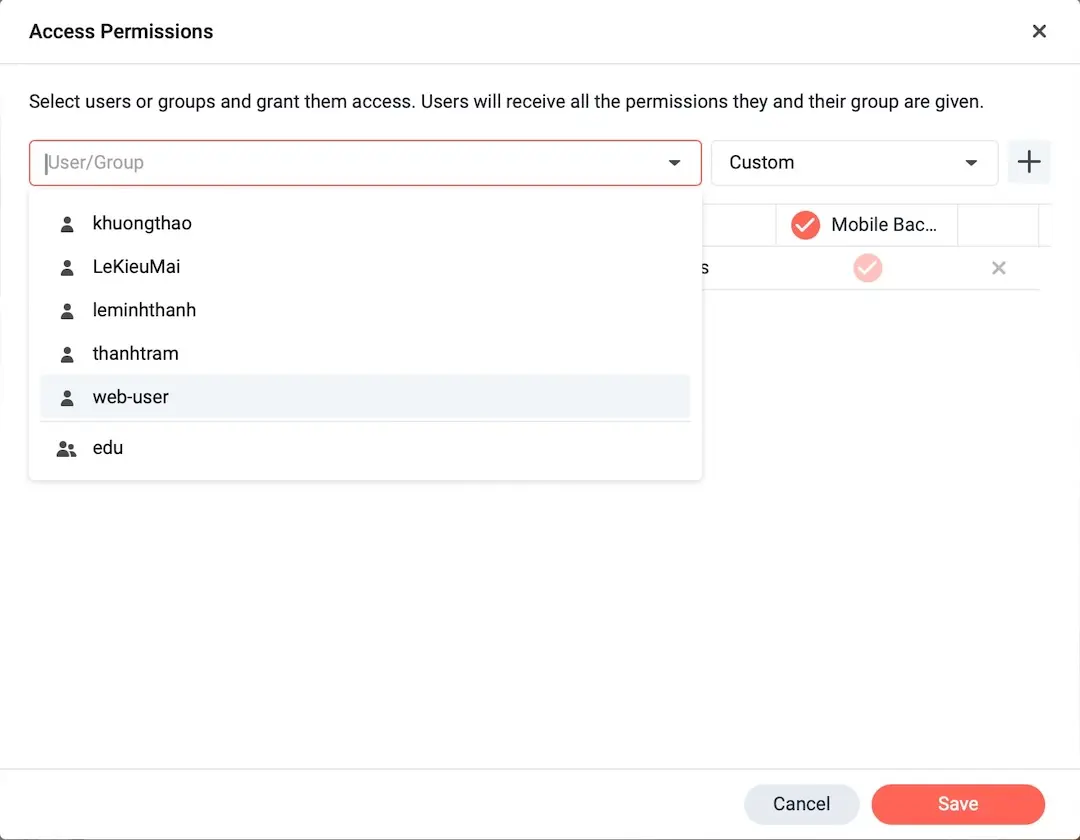Click the Cancel button
This screenshot has height=840, width=1080.
pos(801,804)
